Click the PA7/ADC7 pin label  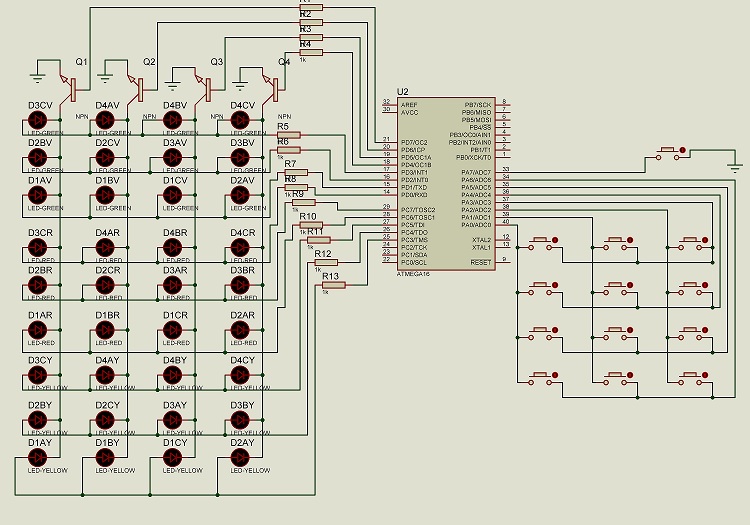pos(476,172)
